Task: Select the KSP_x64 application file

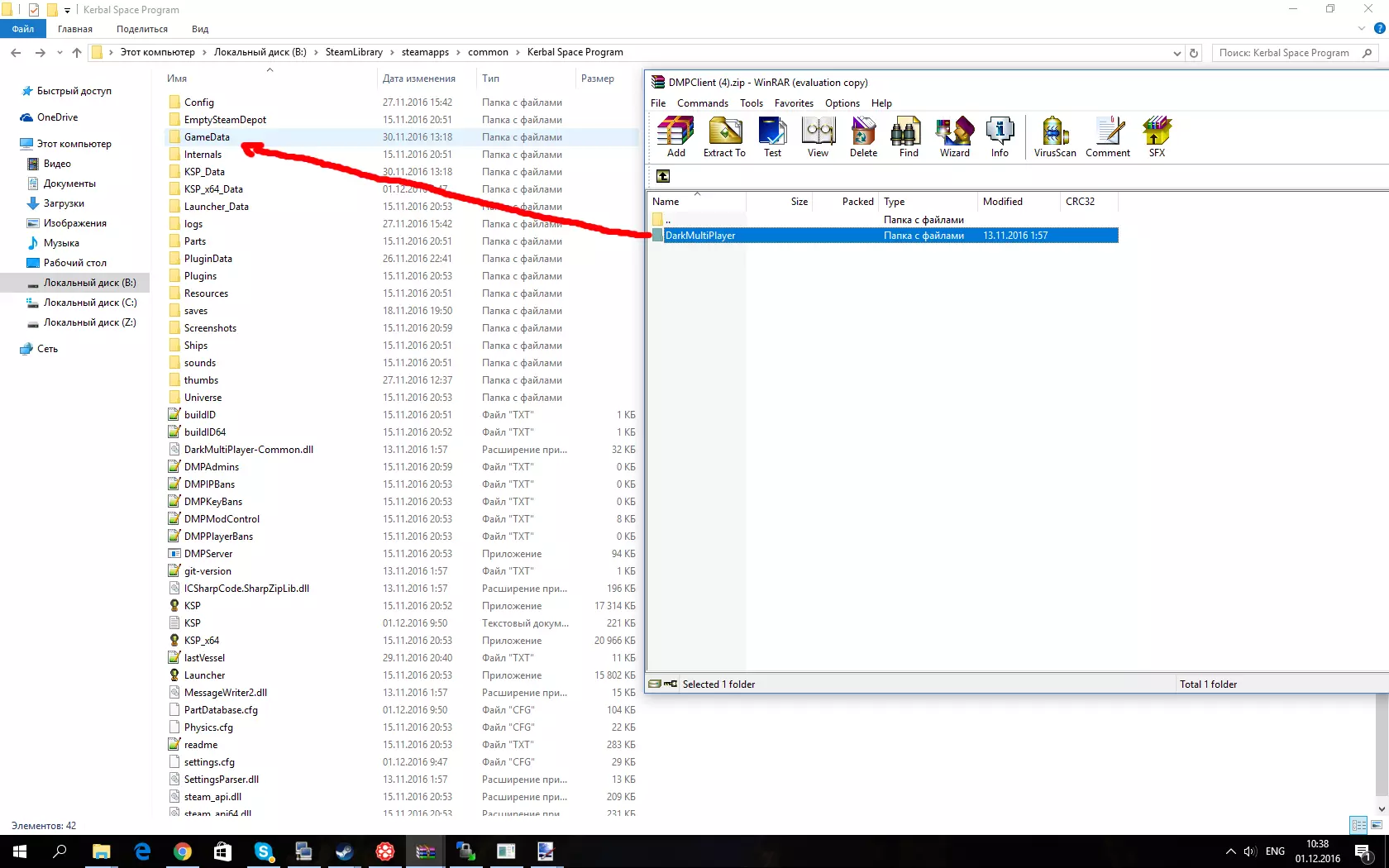Action: (x=402, y=641)
